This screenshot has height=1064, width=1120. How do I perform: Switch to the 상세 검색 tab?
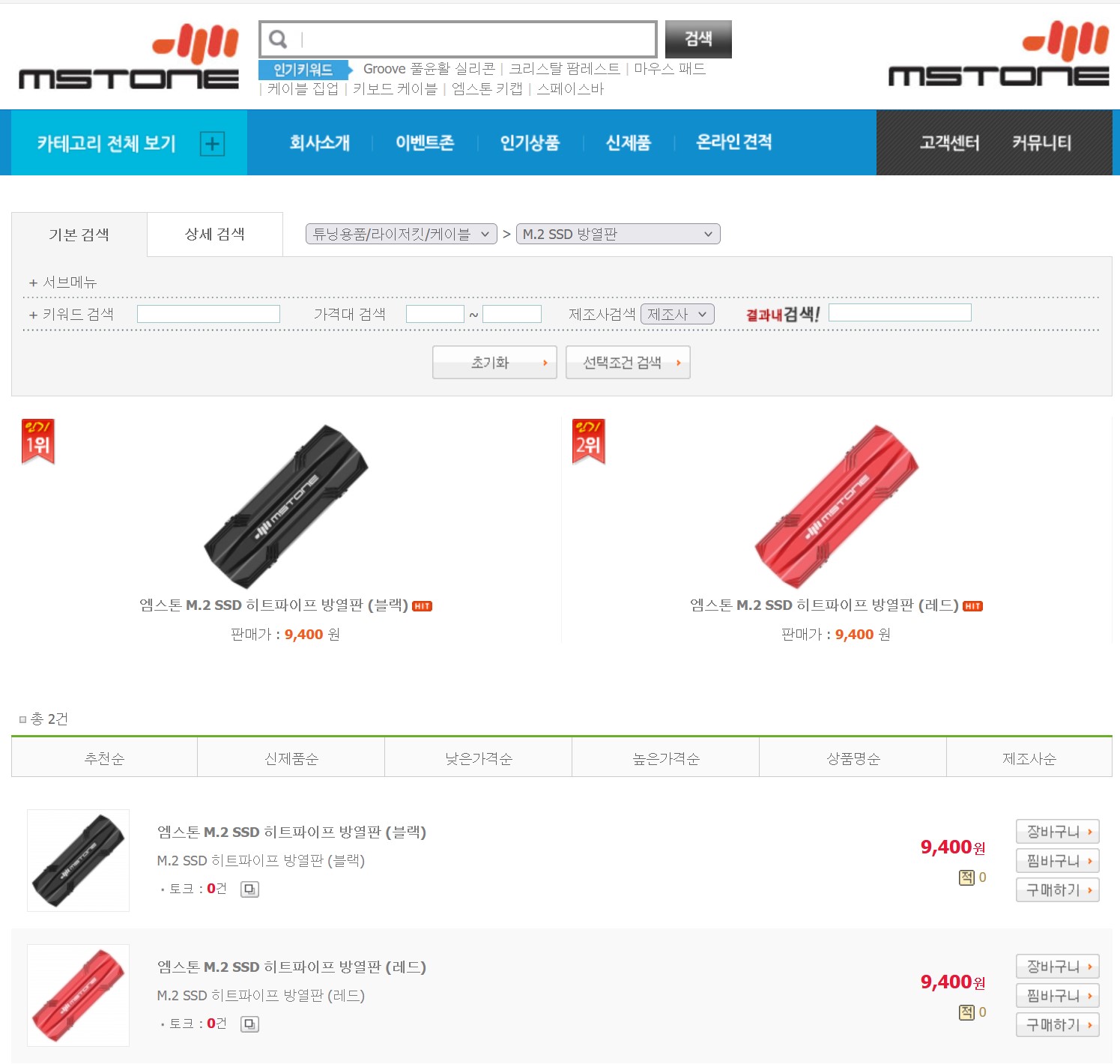tap(215, 235)
